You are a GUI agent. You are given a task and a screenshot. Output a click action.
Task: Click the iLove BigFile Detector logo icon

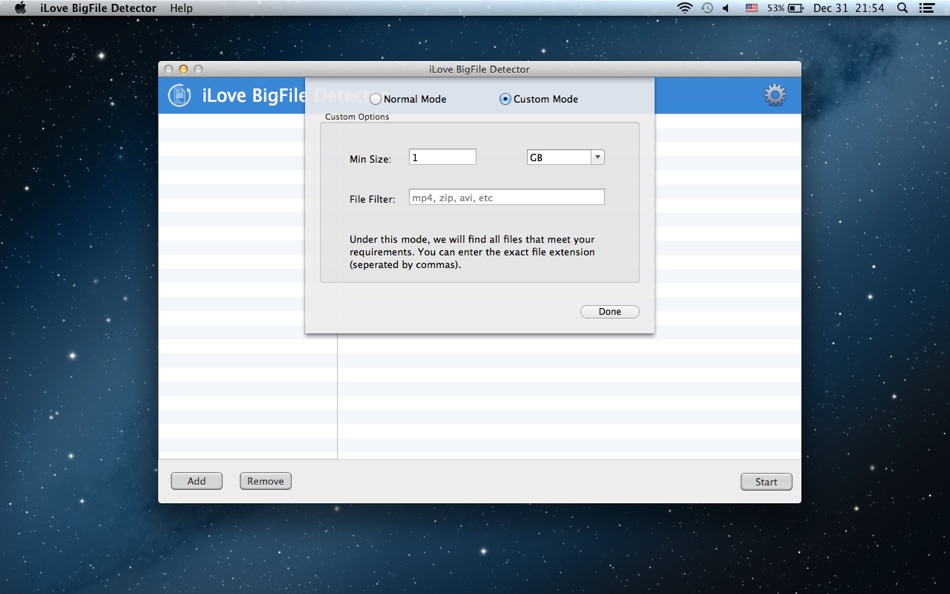coord(179,95)
